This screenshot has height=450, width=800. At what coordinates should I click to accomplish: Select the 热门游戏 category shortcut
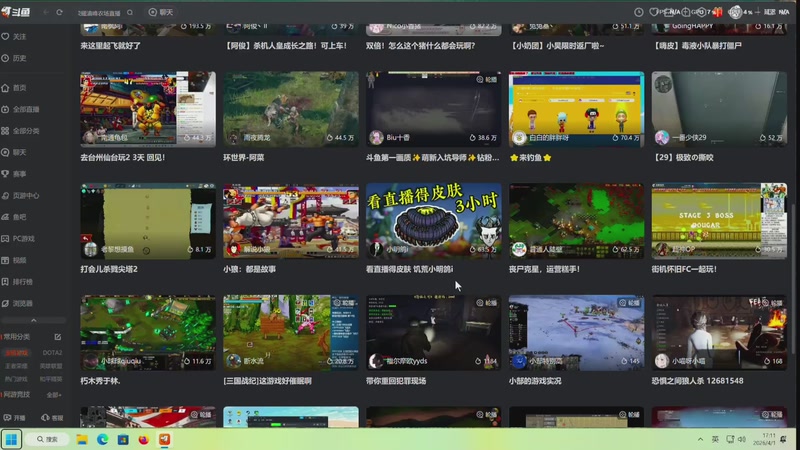tap(16, 379)
